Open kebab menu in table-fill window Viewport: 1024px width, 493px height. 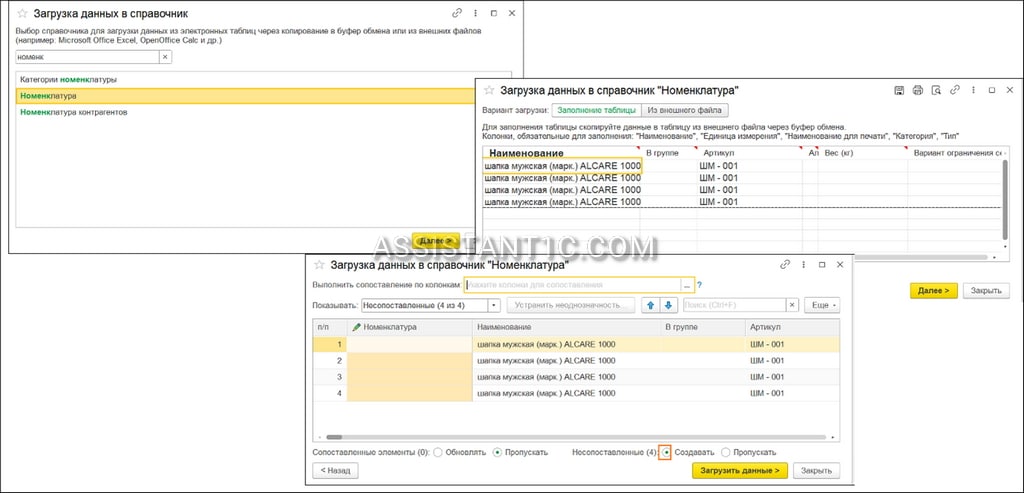973,91
